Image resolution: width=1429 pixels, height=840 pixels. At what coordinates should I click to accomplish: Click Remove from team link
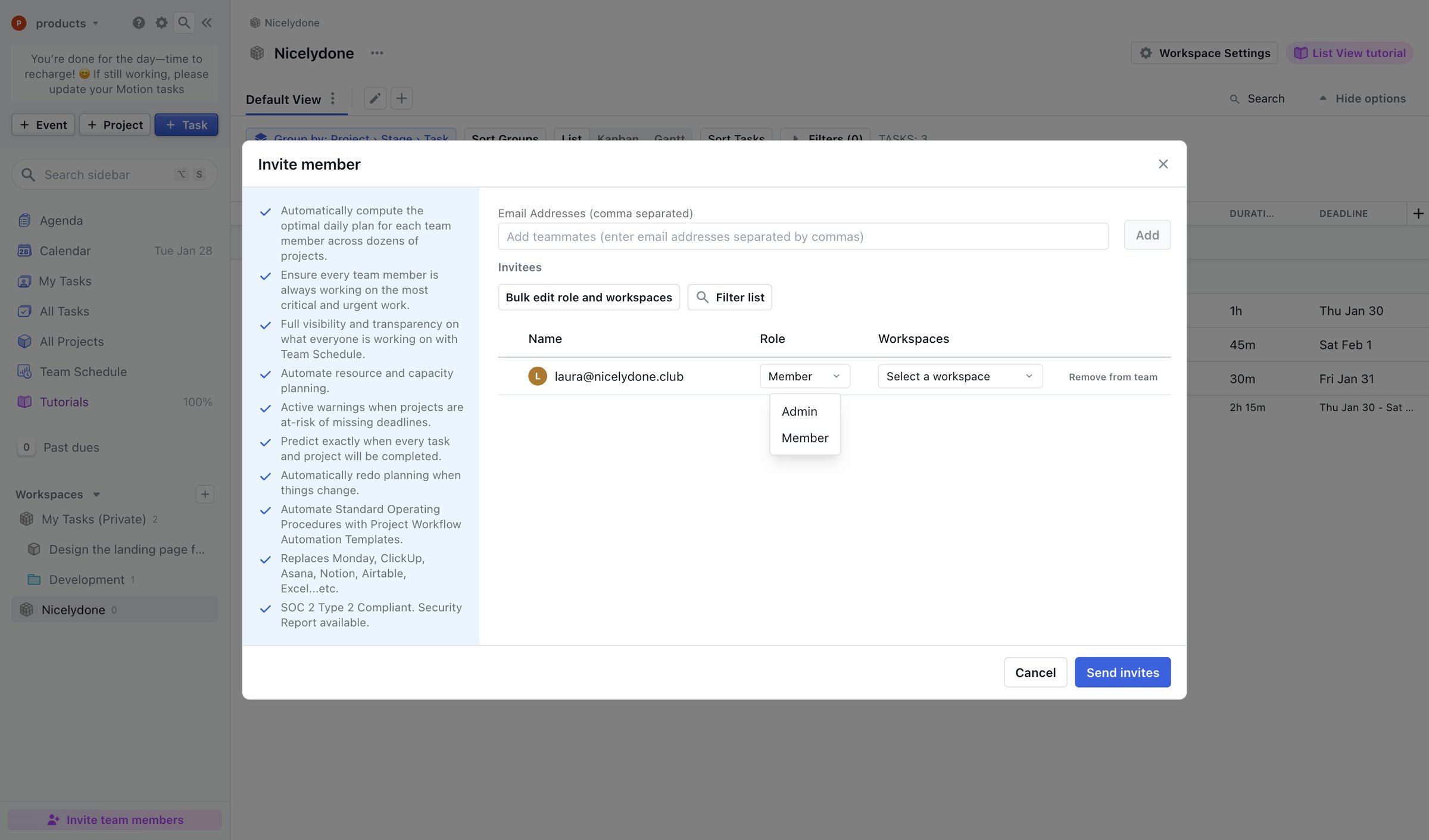coord(1113,377)
